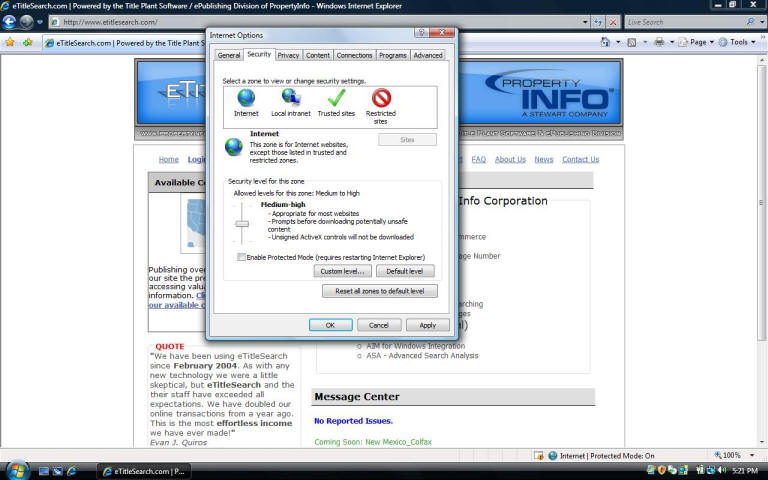Select the Internet zone globe icon
768x480 pixels.
click(246, 98)
